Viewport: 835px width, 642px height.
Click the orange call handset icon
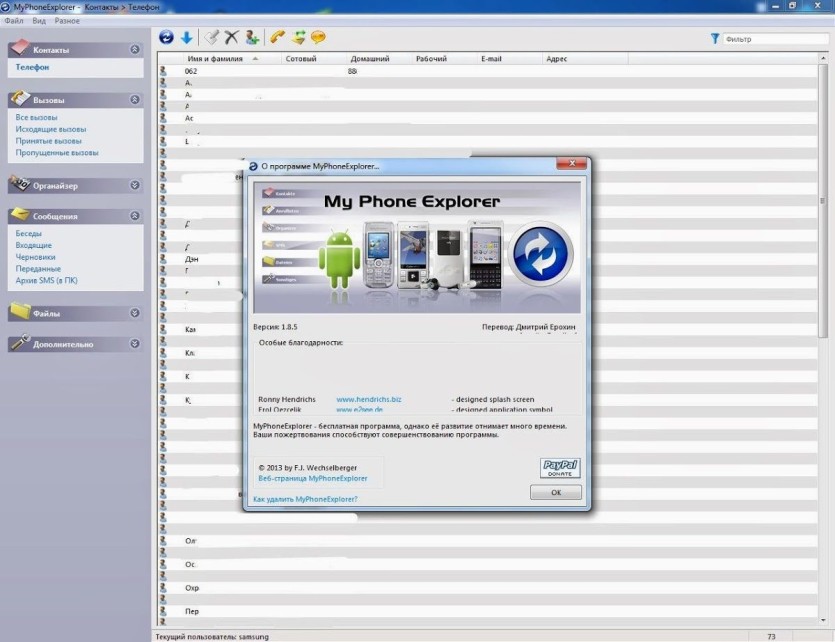click(x=277, y=37)
